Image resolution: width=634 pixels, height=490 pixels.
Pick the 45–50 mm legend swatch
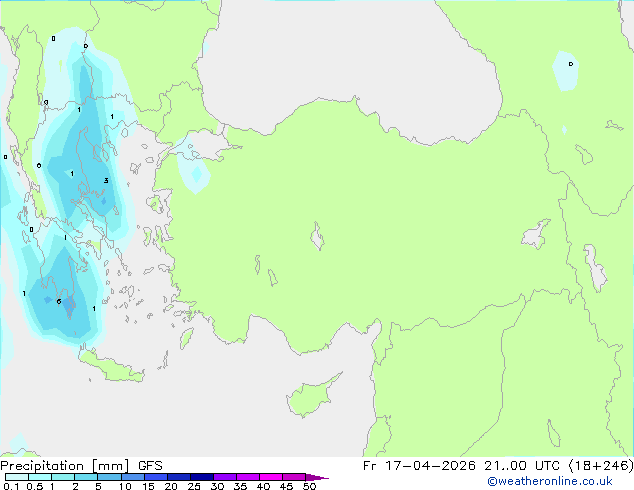(294, 477)
